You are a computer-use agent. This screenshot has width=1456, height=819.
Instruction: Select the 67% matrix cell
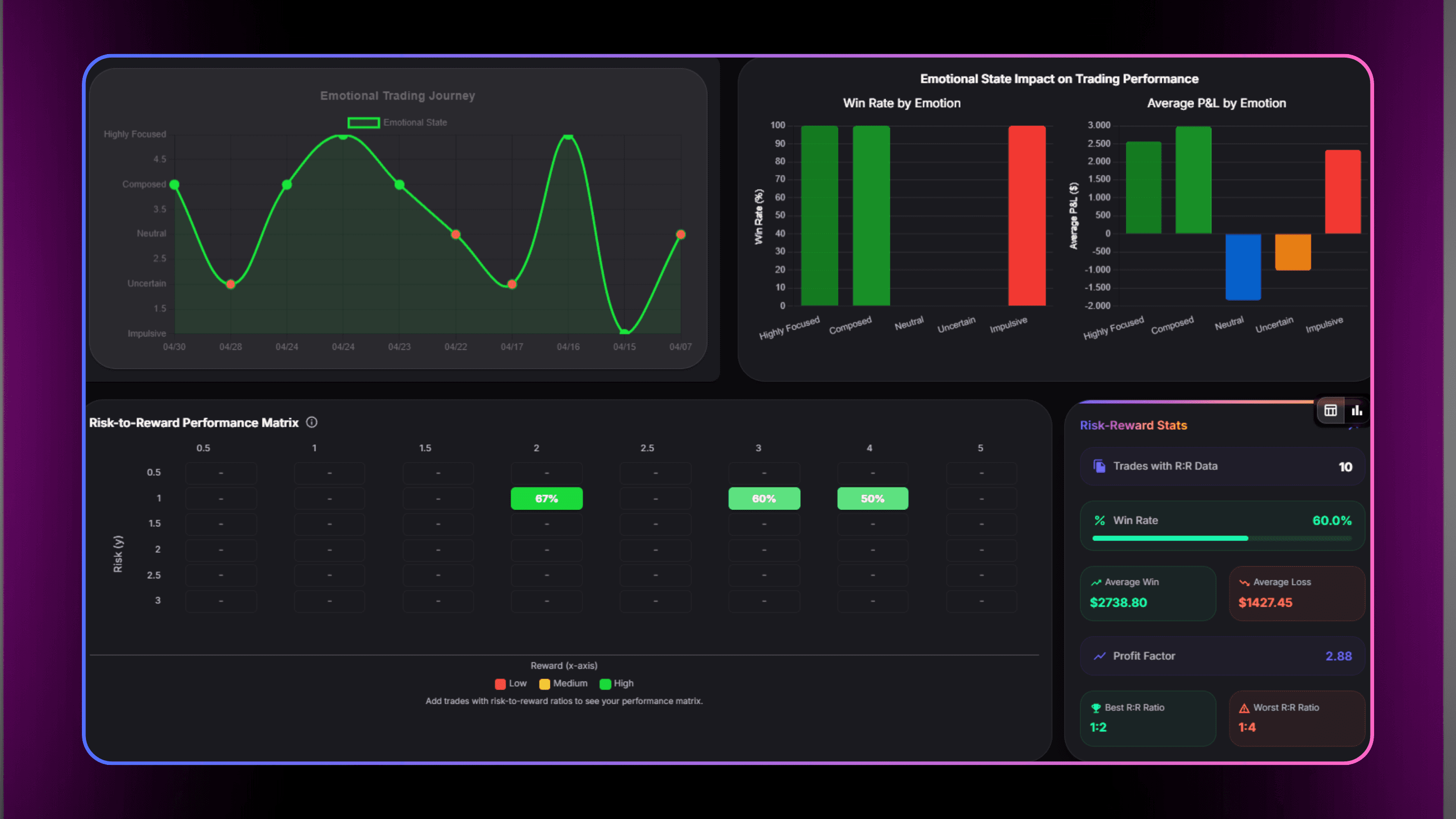[x=547, y=498]
